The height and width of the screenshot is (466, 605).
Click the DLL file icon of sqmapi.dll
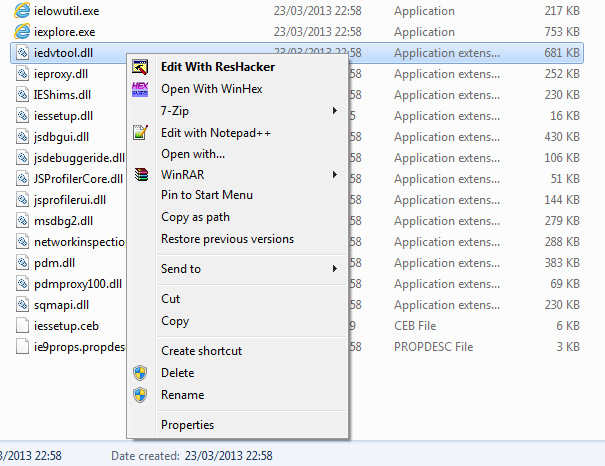point(22,305)
